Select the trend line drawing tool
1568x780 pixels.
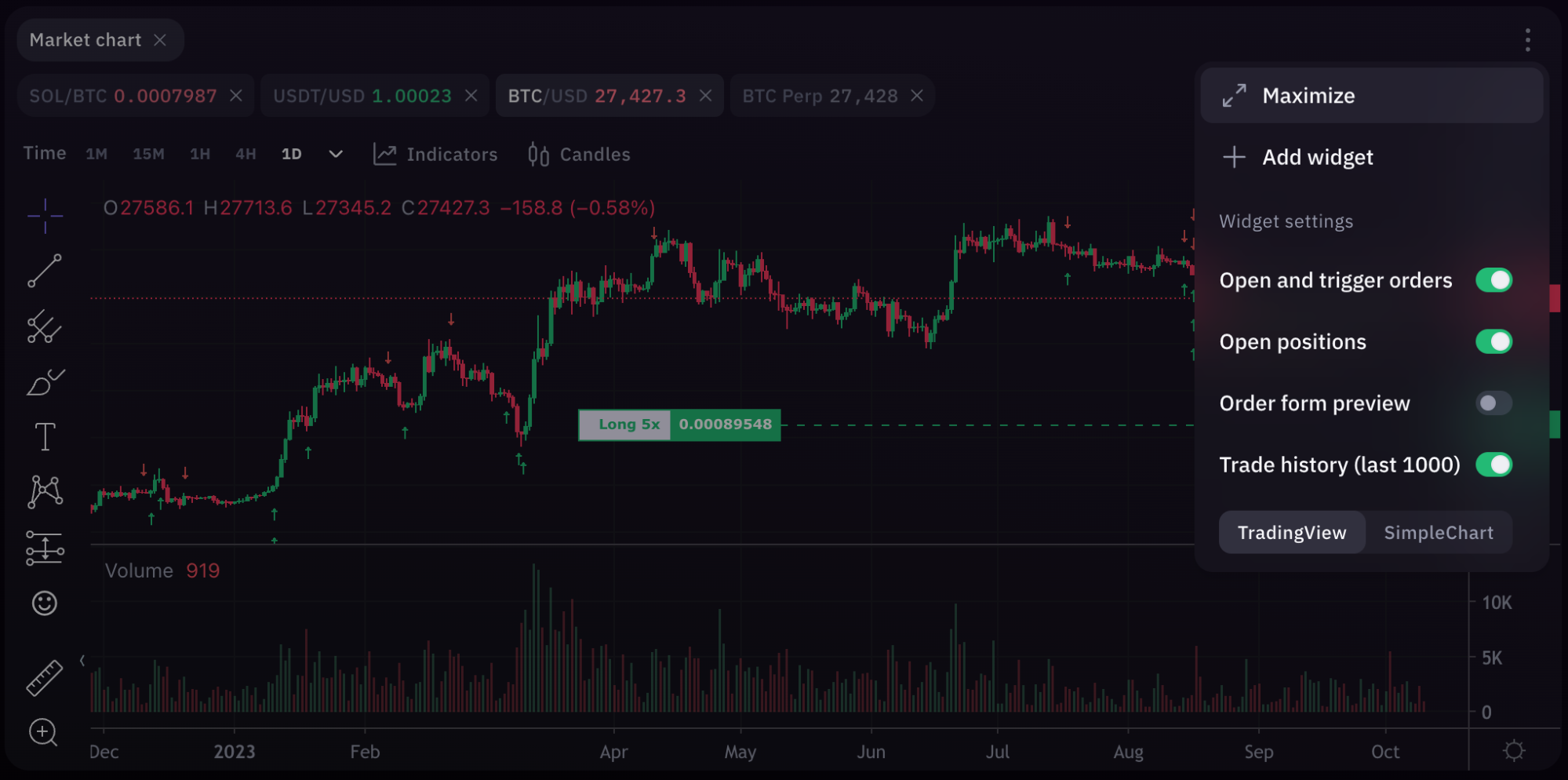click(x=44, y=271)
